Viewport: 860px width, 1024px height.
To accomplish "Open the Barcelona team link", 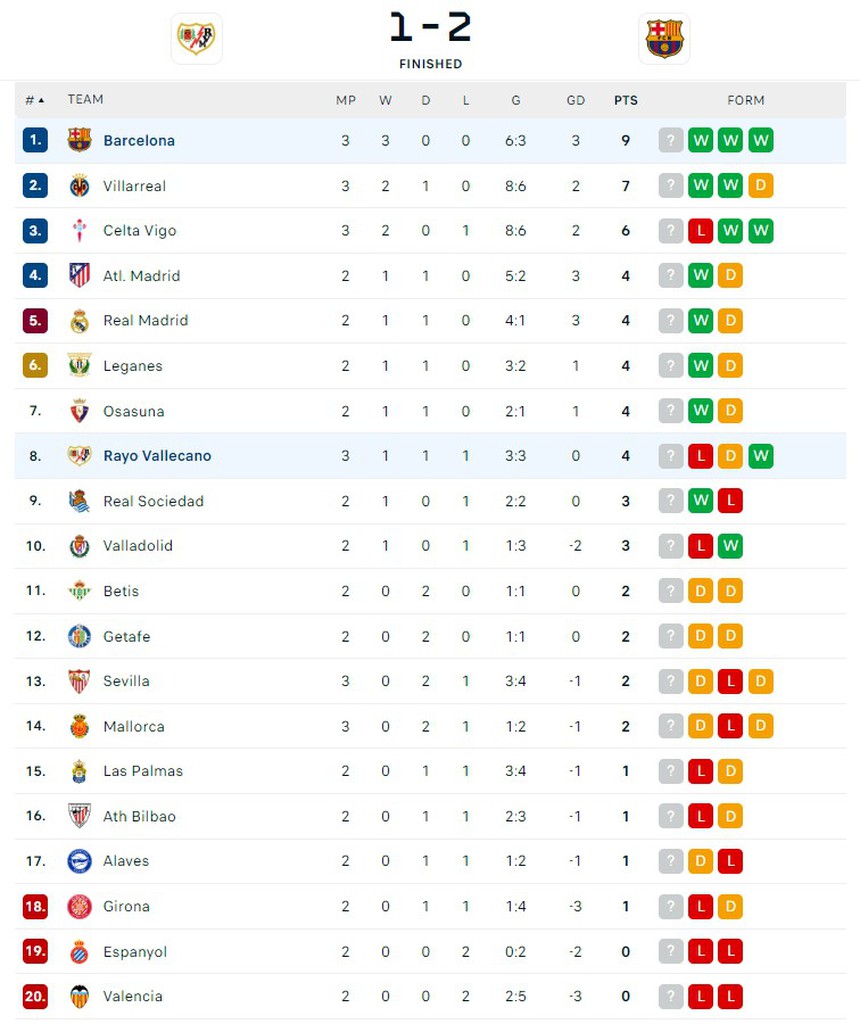I will pyautogui.click(x=139, y=141).
